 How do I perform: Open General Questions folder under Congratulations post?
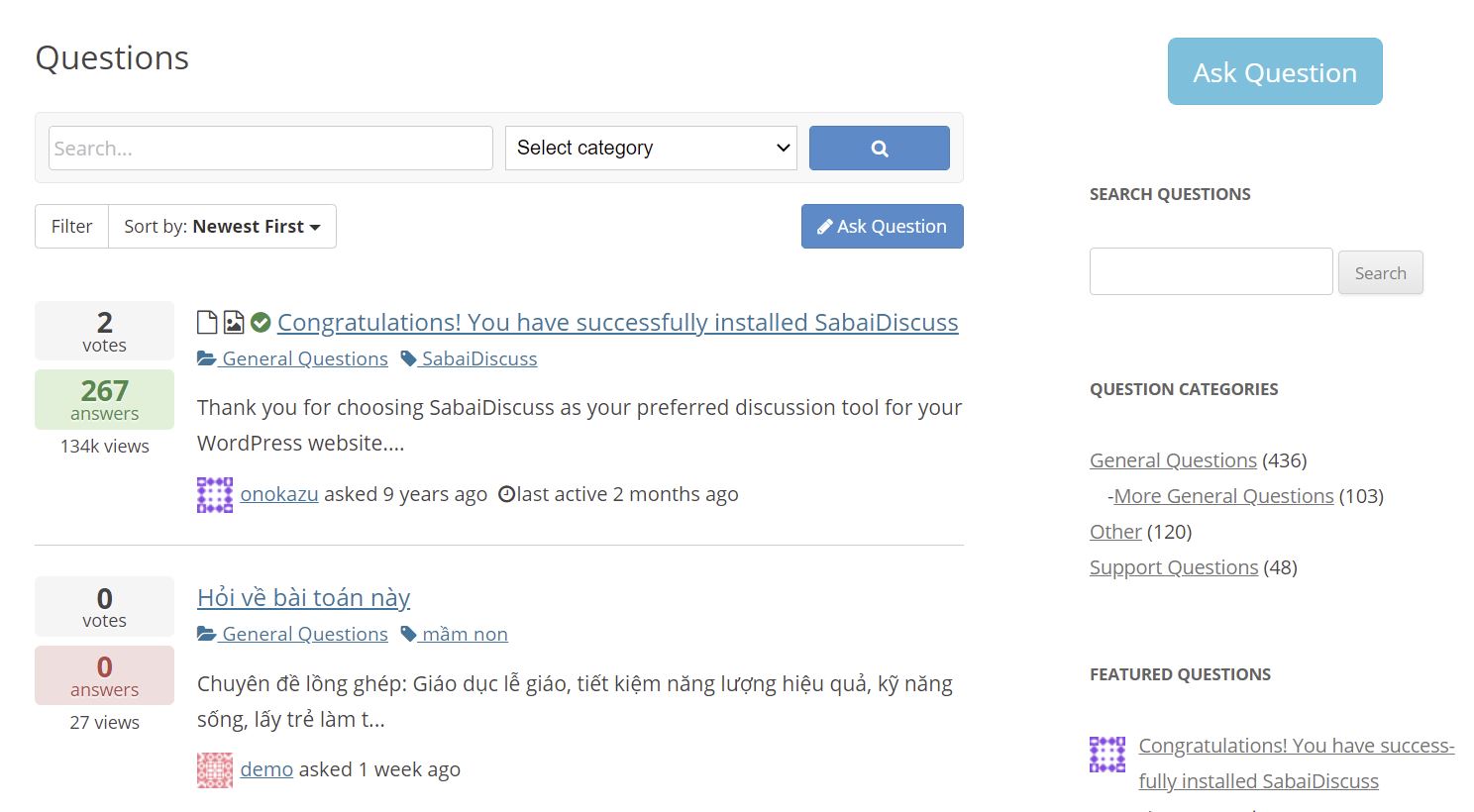292,358
